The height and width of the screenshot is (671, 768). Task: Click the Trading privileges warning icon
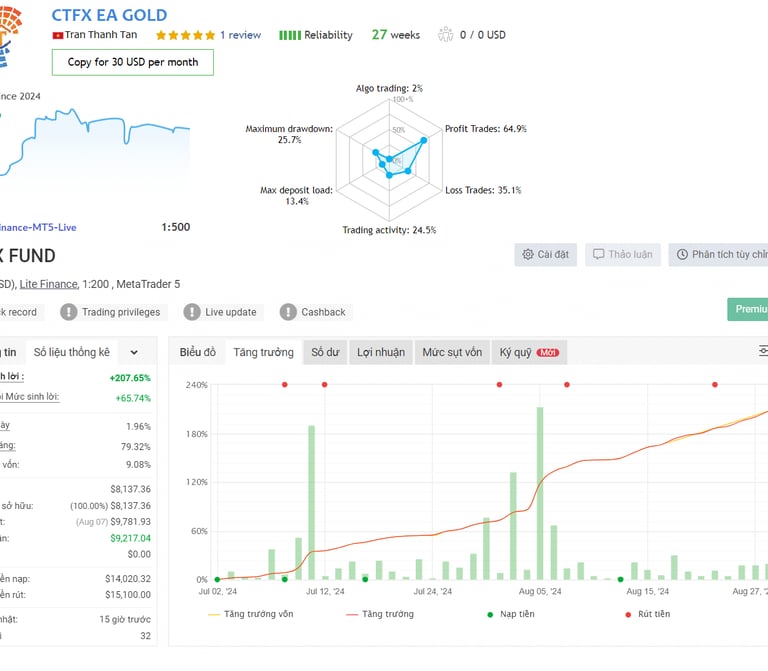(69, 312)
